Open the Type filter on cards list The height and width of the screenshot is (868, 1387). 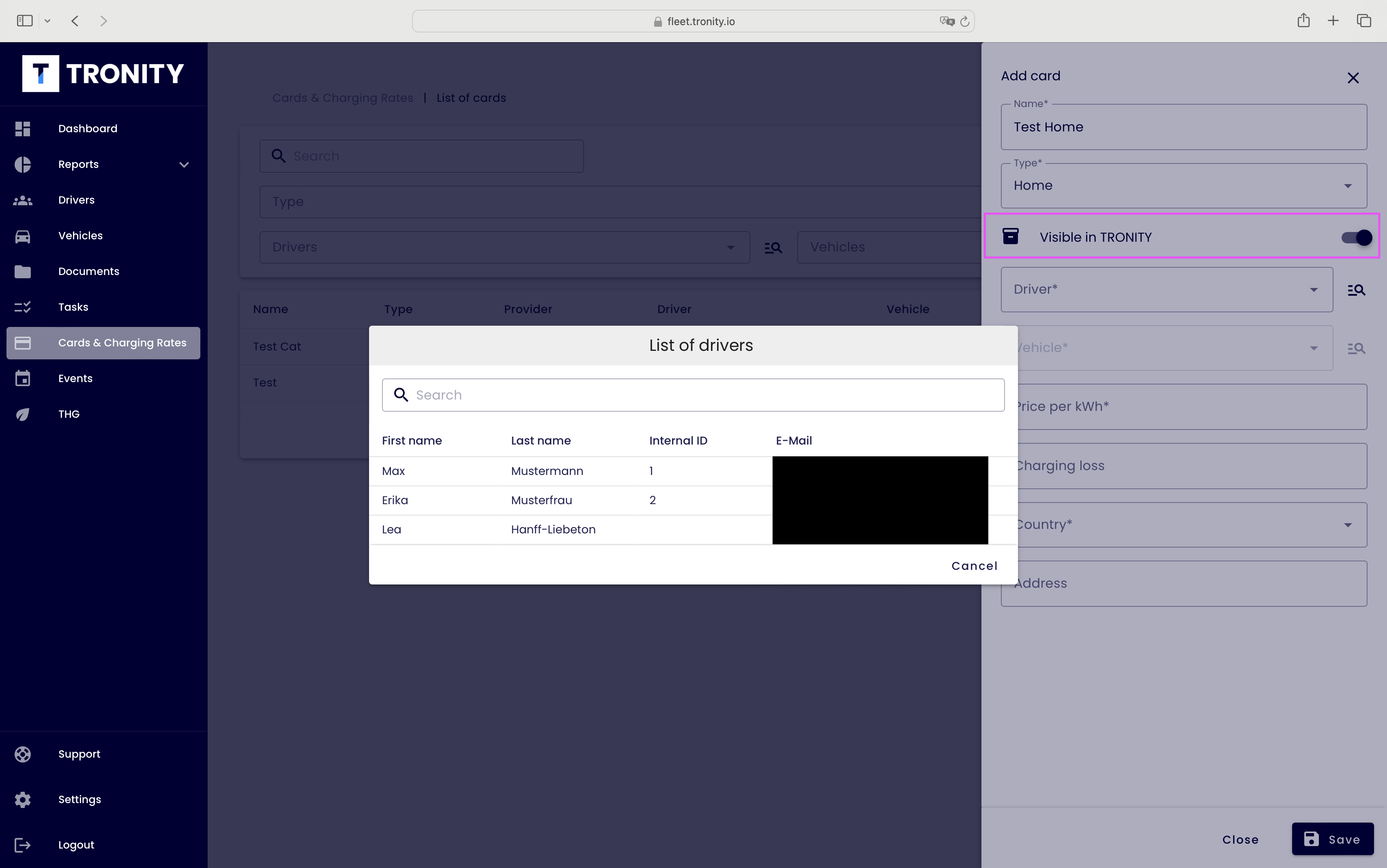(620, 202)
